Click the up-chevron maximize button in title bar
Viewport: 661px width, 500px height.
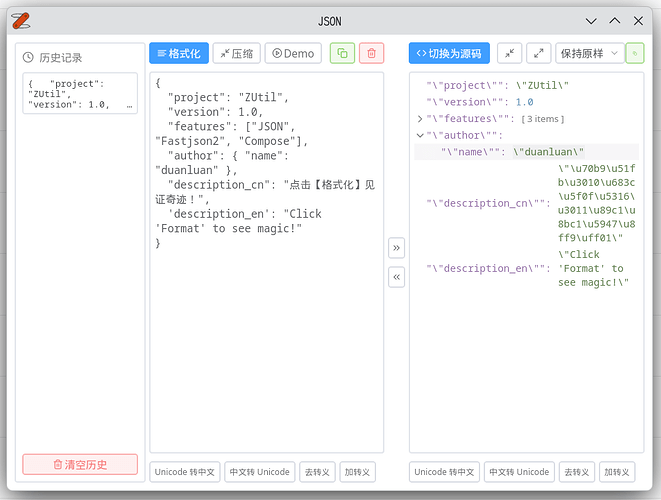[615, 21]
